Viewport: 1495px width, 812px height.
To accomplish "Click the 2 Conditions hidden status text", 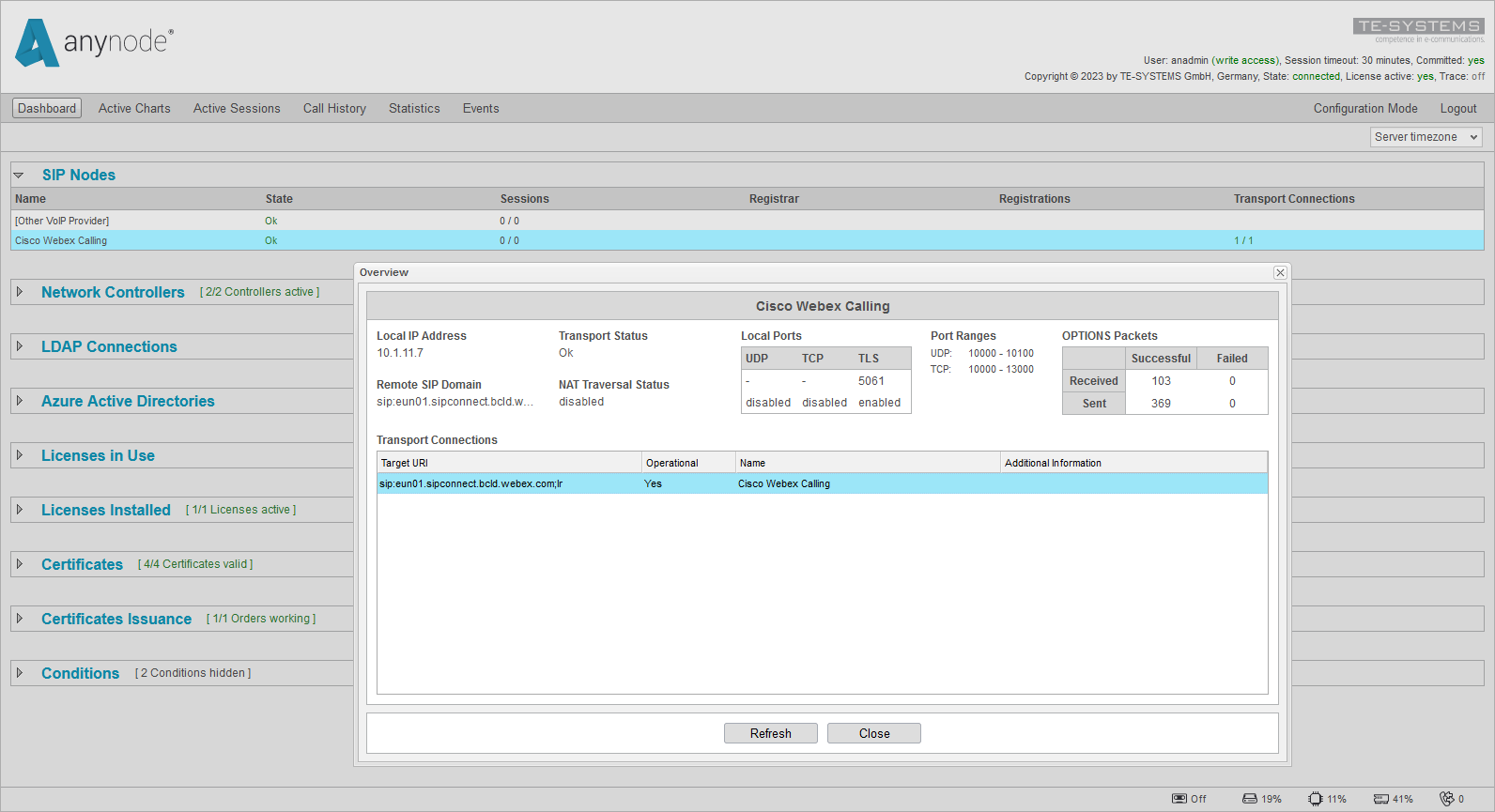I will 193,673.
